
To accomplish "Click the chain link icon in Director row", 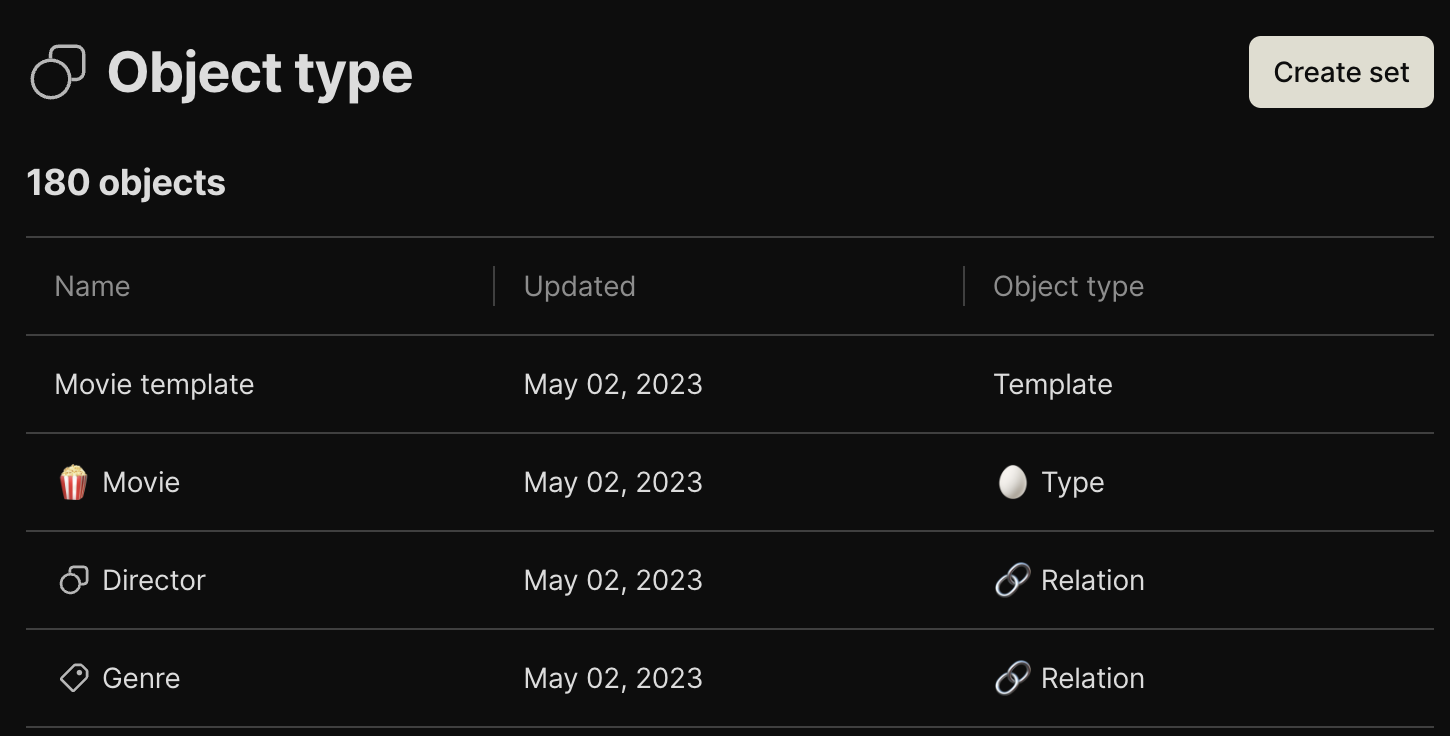I will [x=1012, y=580].
